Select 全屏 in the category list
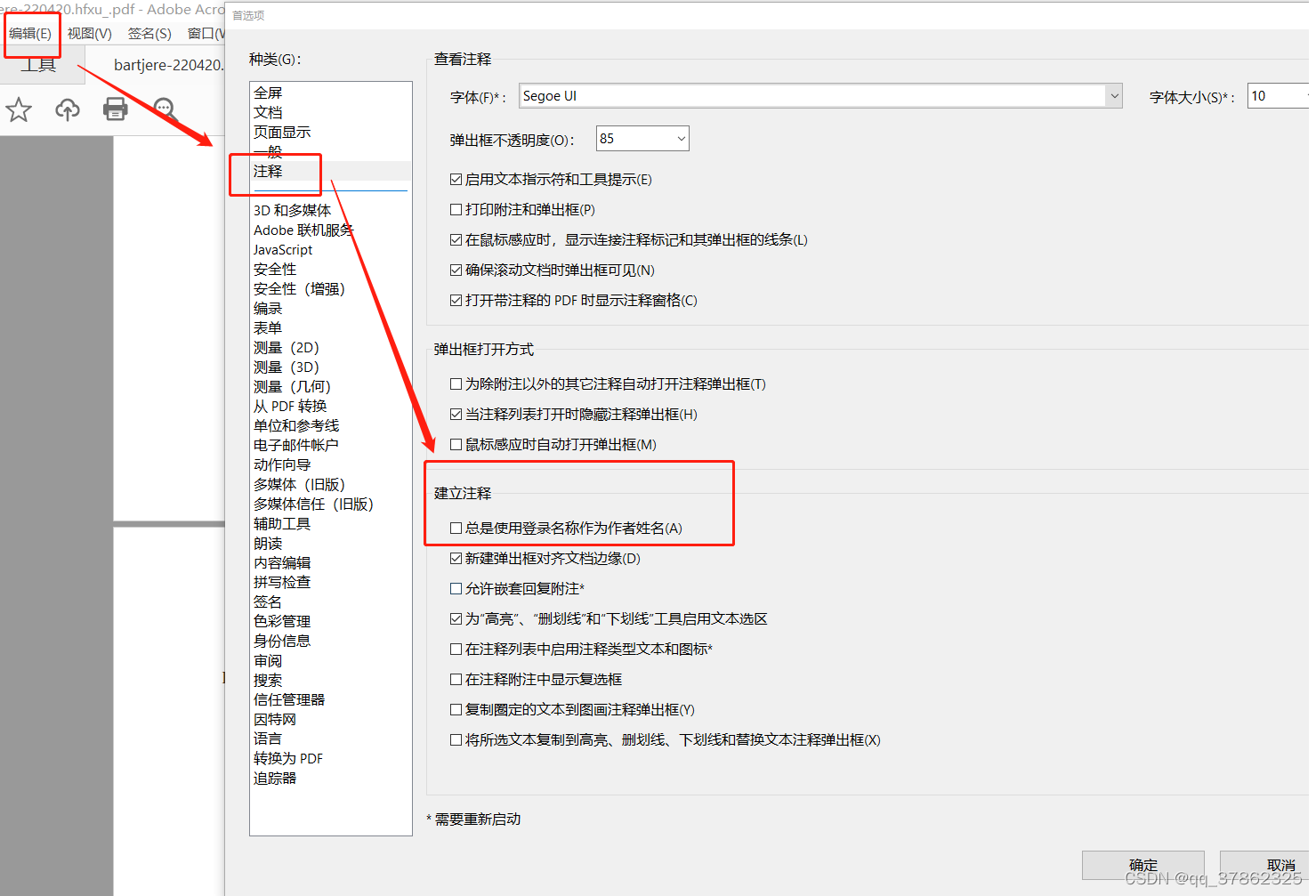Screen dimensions: 1316x896 click(x=268, y=93)
